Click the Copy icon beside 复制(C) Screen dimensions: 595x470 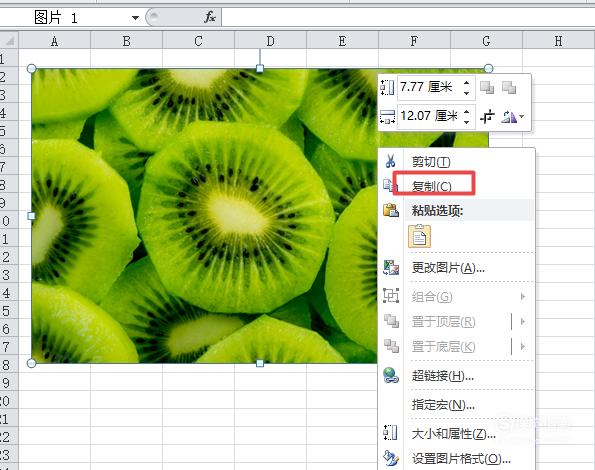coord(389,185)
